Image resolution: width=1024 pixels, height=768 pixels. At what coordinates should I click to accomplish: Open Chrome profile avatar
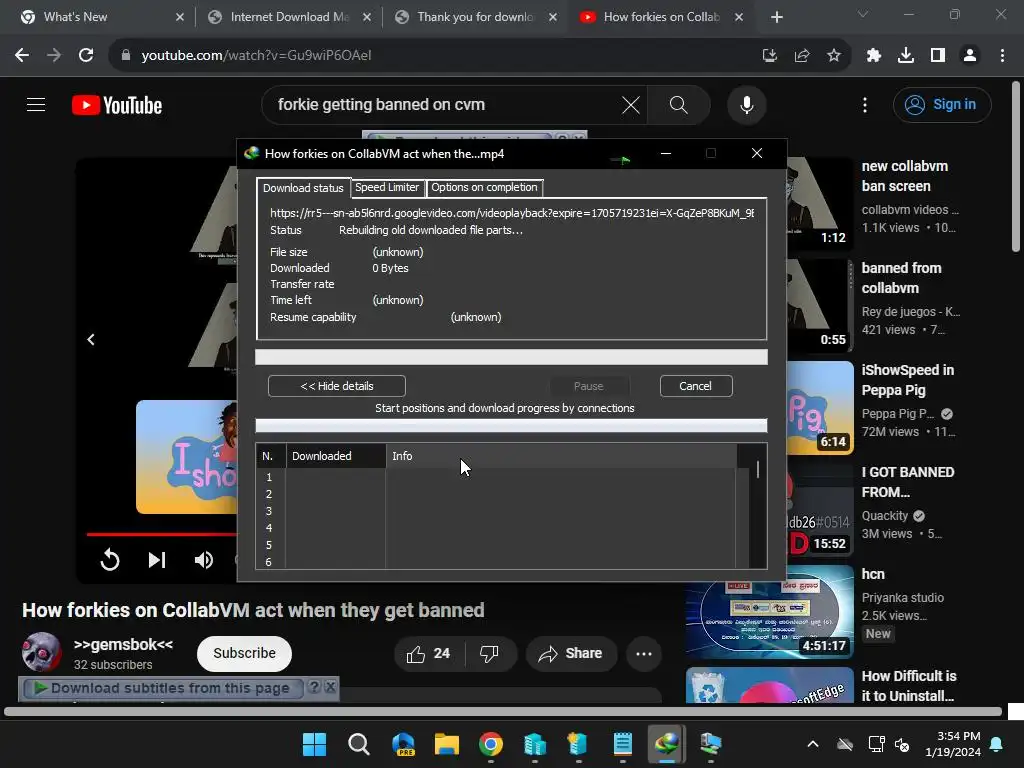(970, 56)
